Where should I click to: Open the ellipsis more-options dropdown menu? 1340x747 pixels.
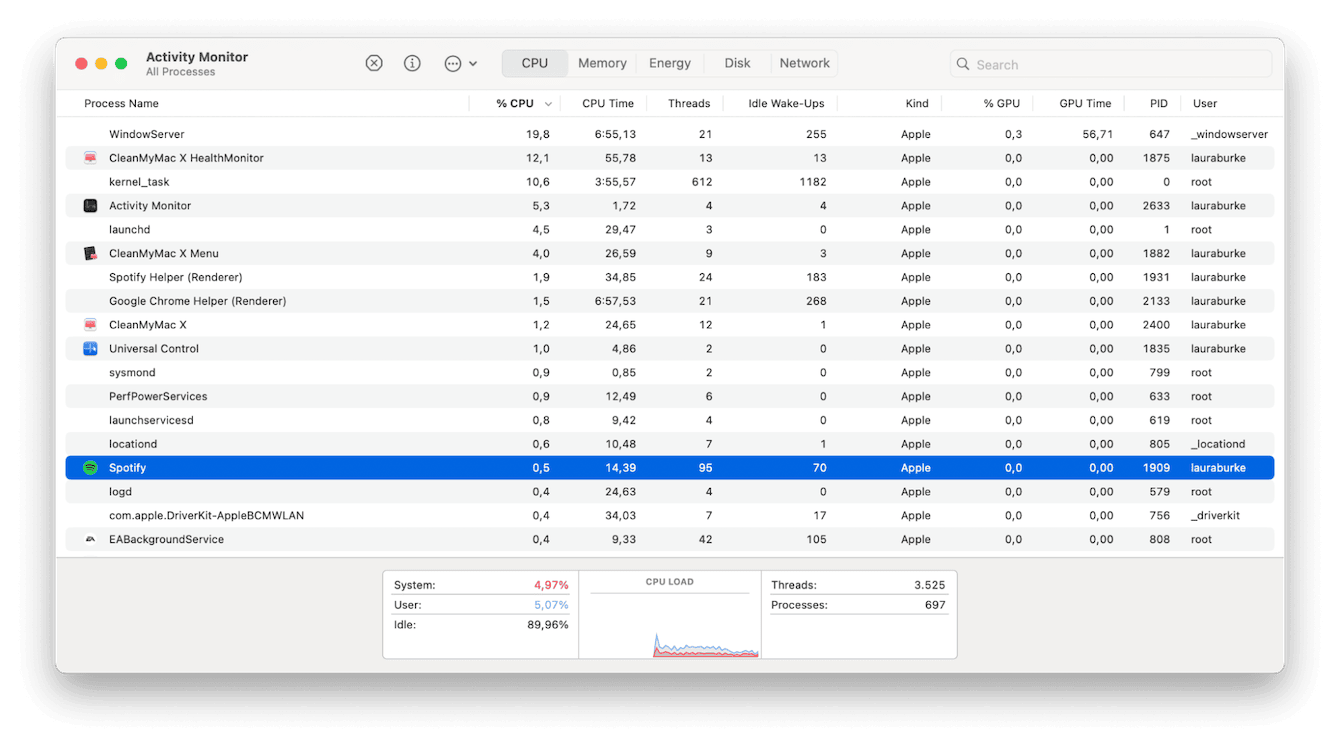[460, 63]
